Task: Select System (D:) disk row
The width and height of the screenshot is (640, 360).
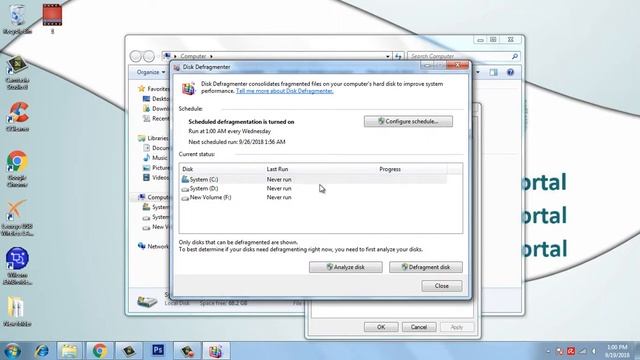Action: pyautogui.click(x=313, y=189)
